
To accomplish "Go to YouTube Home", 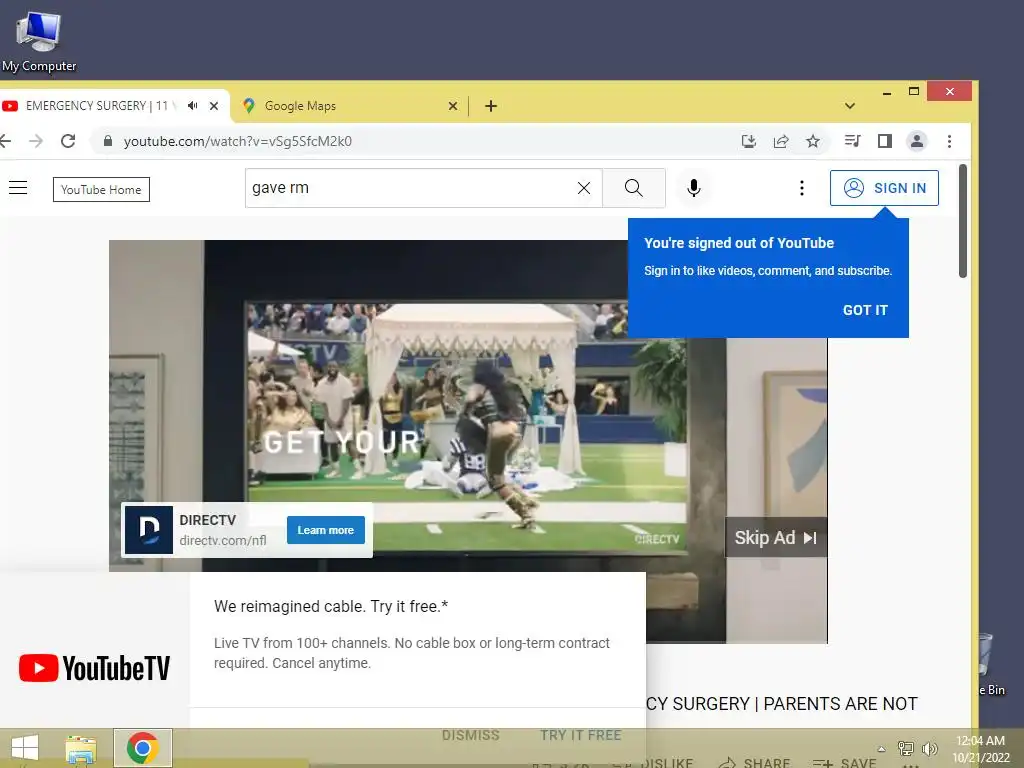I will 101,189.
